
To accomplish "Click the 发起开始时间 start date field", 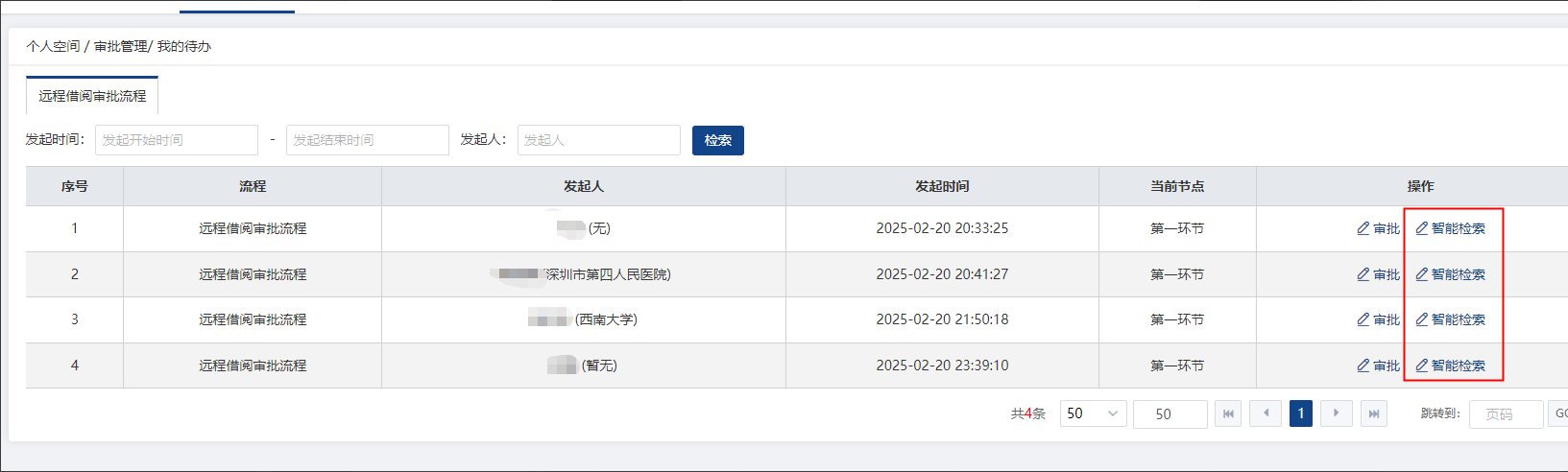I will (177, 140).
